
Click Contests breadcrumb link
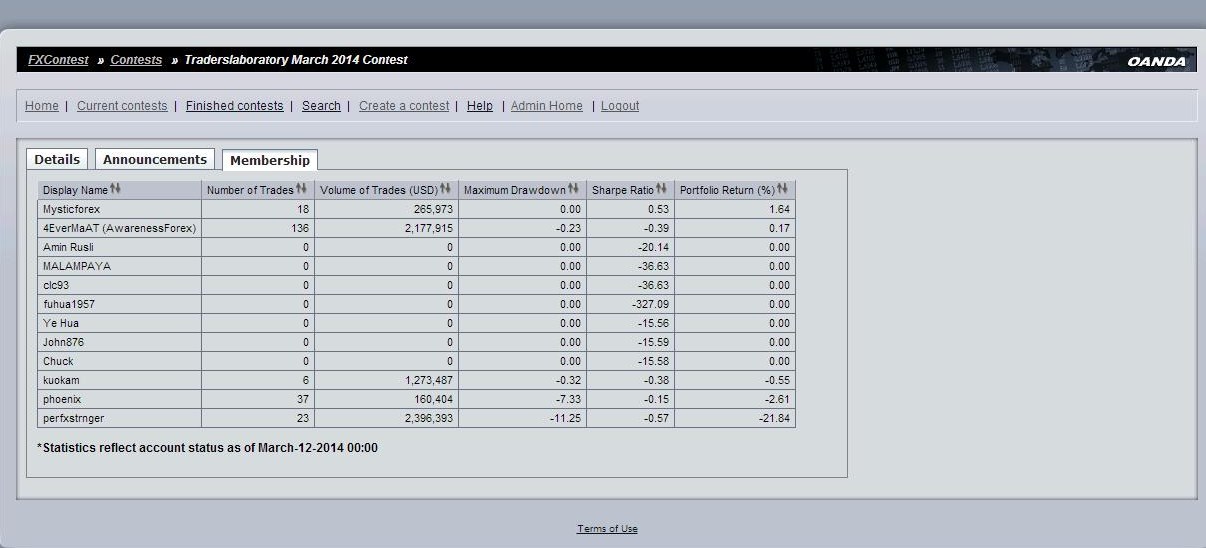coord(136,60)
